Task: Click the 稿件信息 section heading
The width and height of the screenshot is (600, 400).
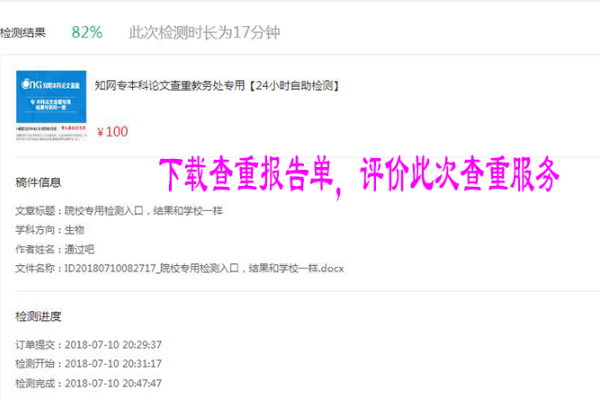Action: pyautogui.click(x=38, y=182)
